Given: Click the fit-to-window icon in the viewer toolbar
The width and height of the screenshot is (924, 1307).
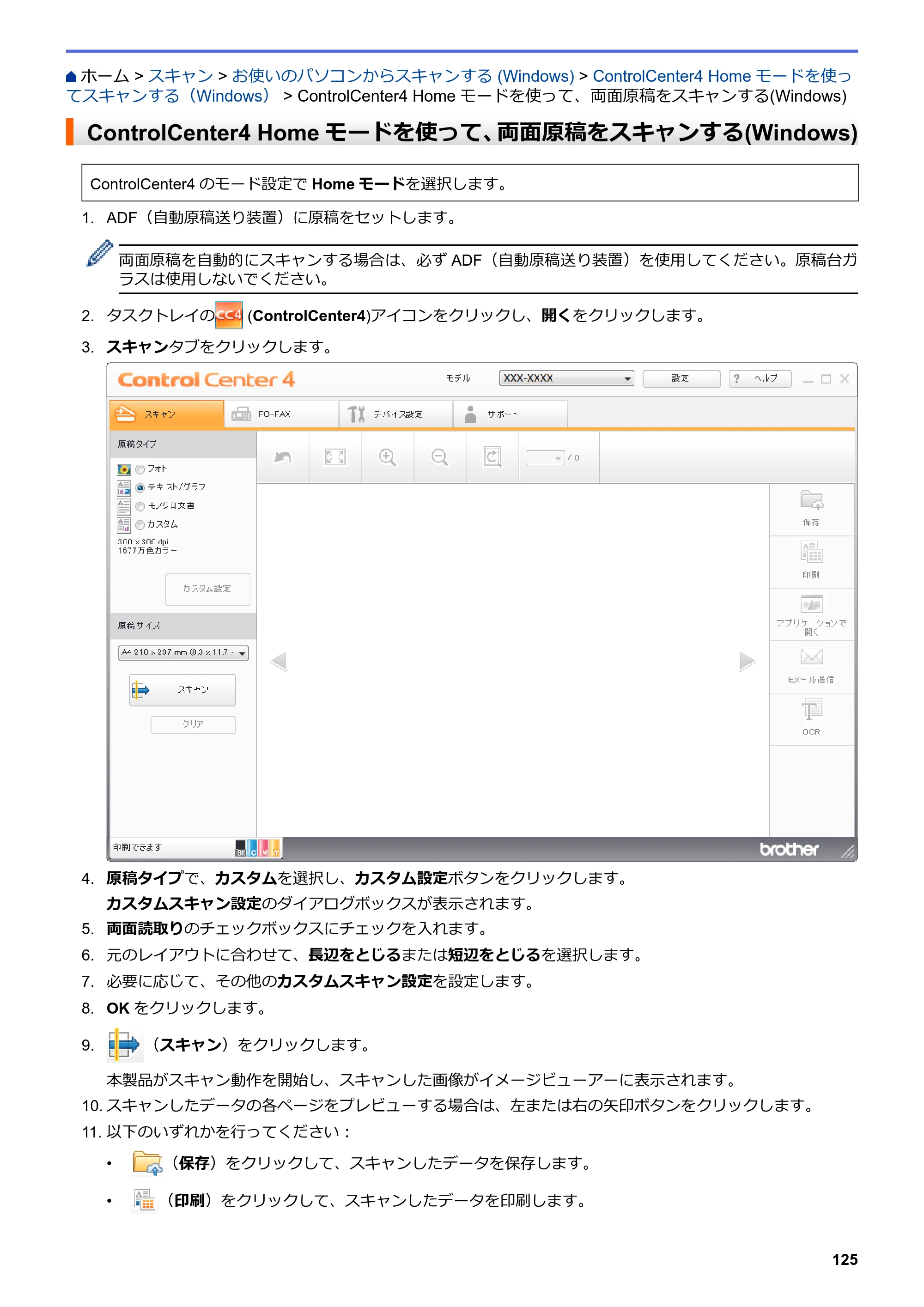Looking at the screenshot, I should [335, 457].
